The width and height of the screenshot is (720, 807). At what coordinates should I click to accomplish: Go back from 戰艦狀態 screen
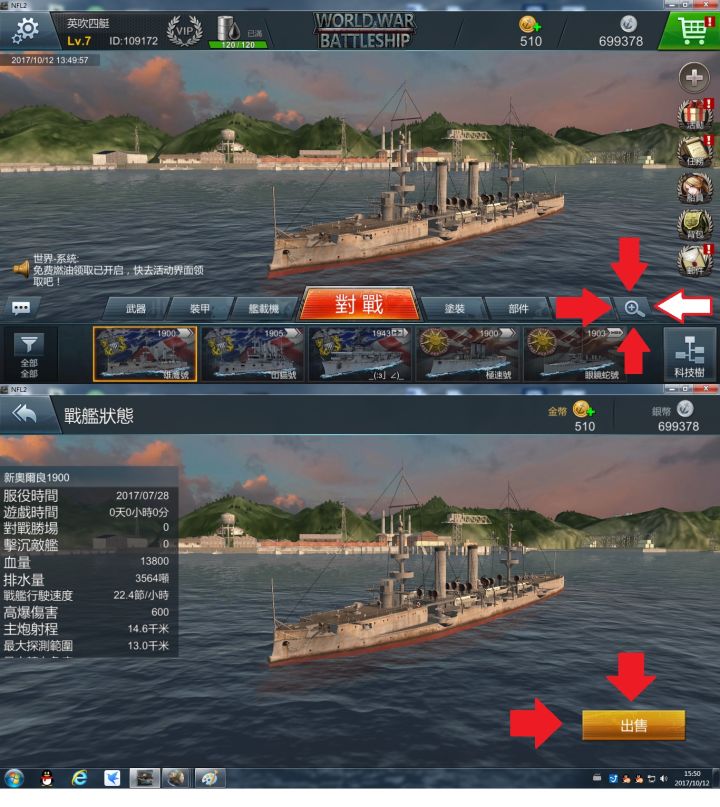coord(24,414)
